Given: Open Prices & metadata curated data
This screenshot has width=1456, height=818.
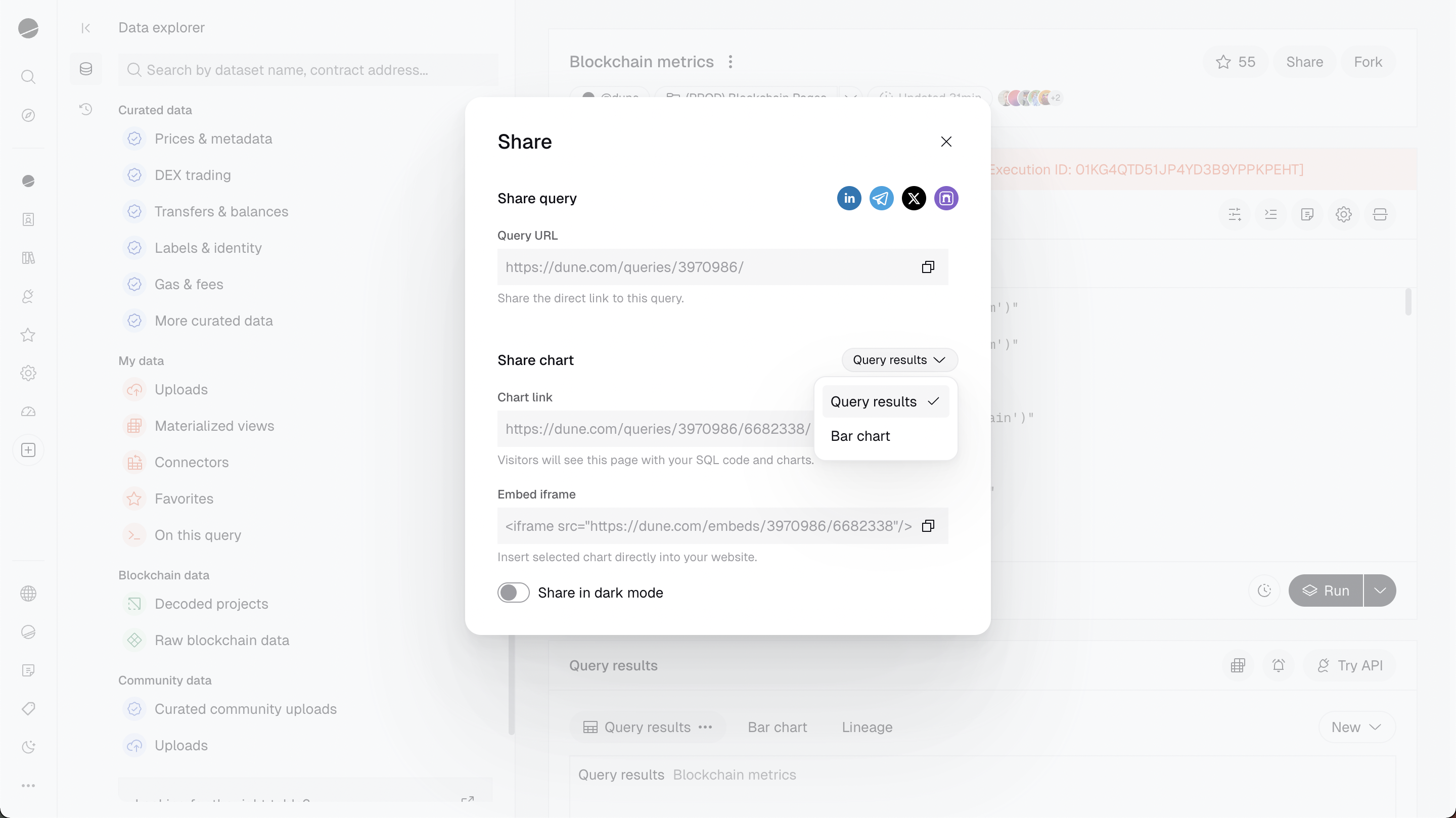Looking at the screenshot, I should pos(197,139).
